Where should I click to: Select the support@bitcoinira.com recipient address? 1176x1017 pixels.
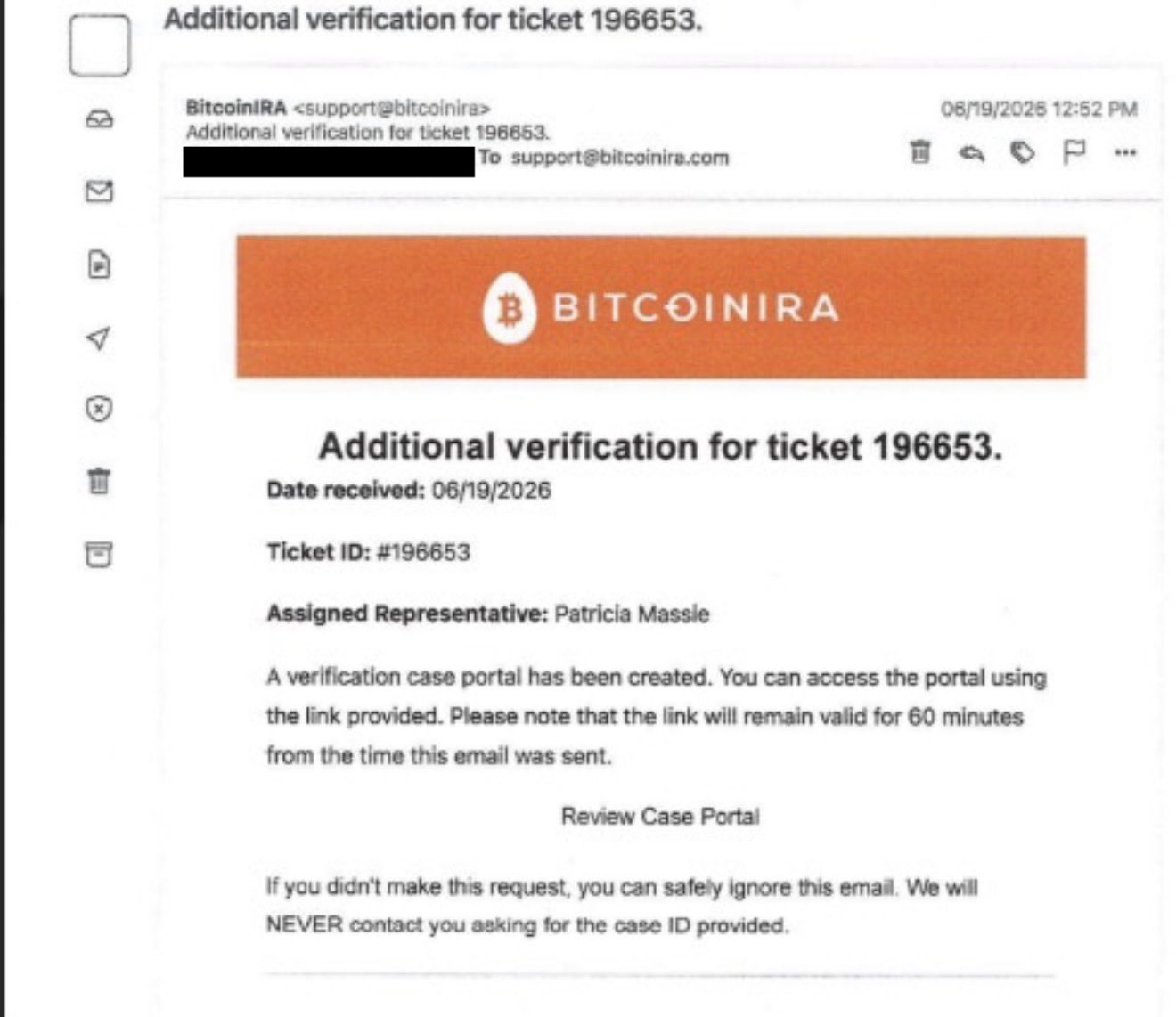[620, 158]
